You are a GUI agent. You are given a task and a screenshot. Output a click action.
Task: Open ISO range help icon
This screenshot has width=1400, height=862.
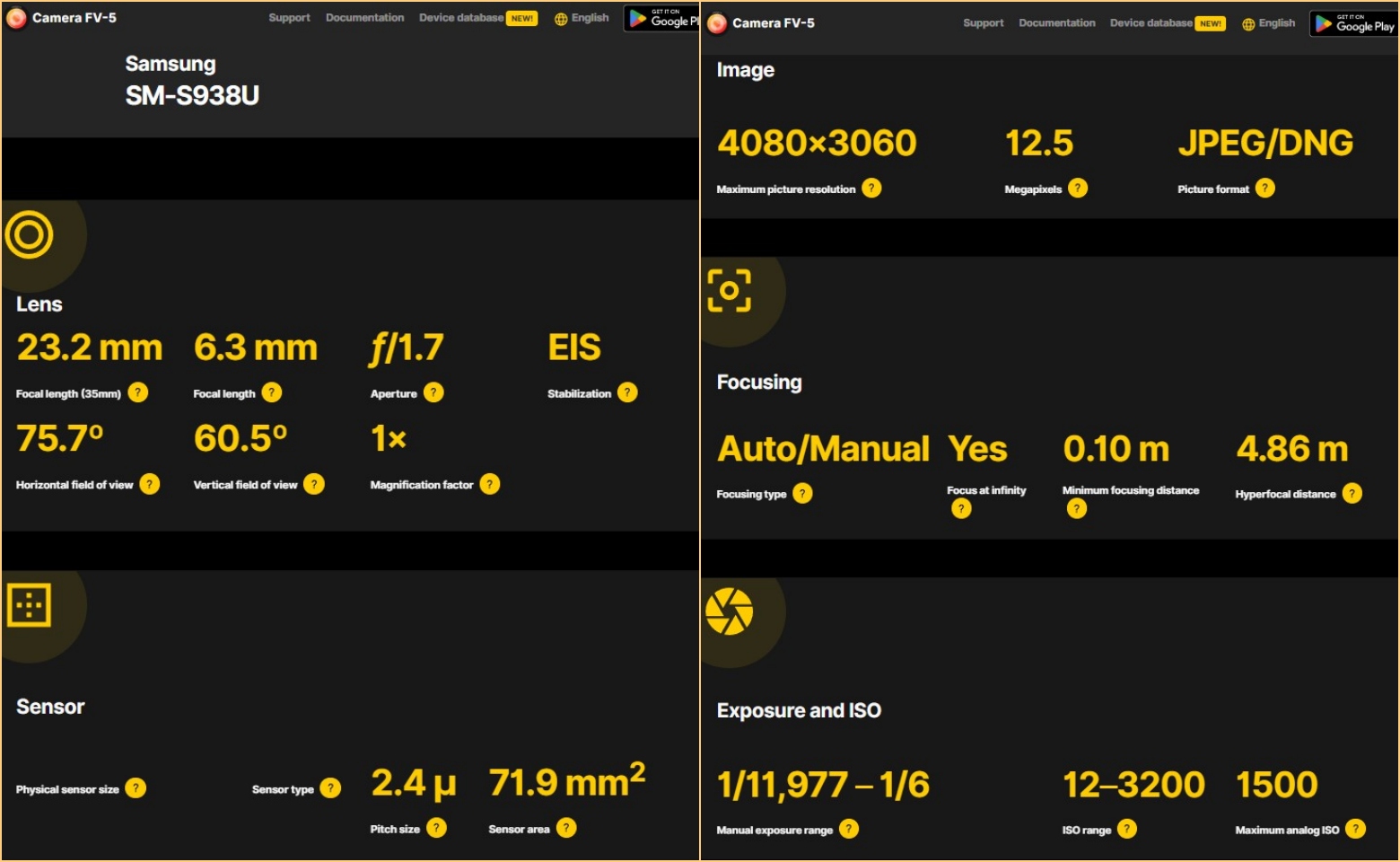click(x=1127, y=829)
